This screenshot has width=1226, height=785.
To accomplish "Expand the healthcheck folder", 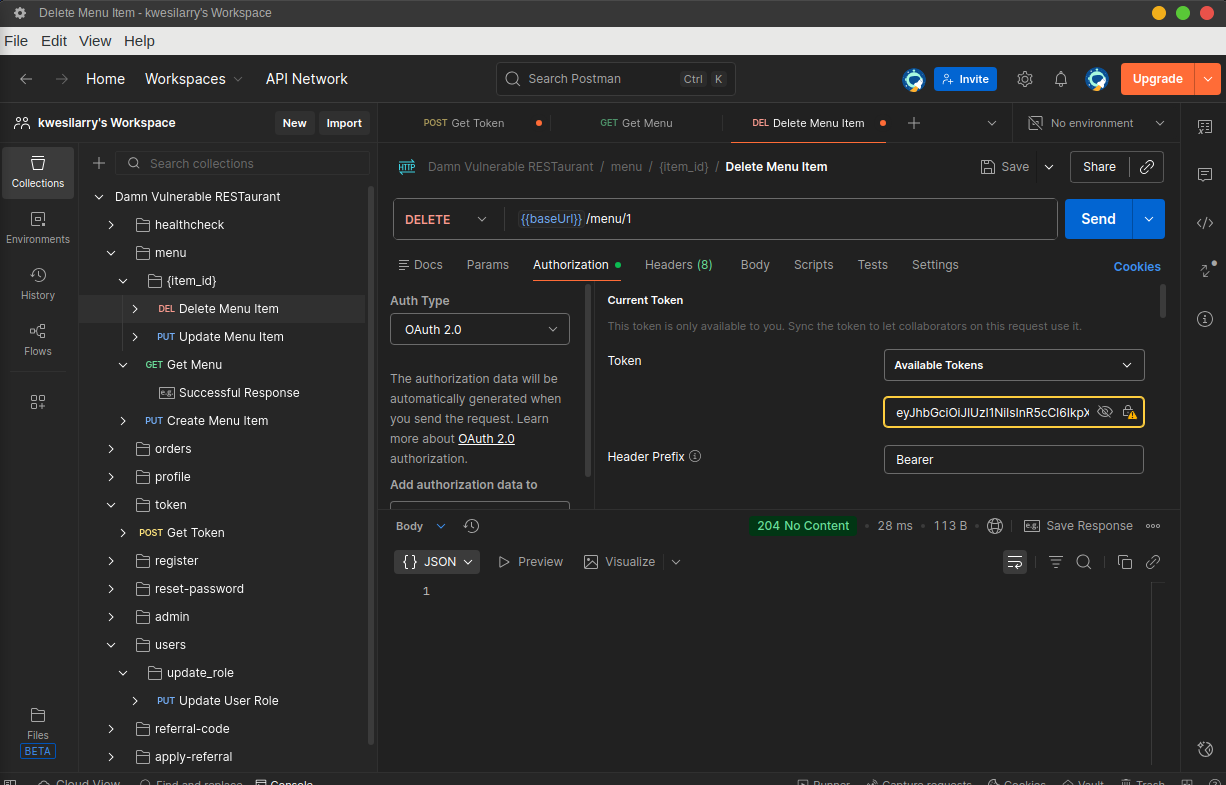I will click(112, 225).
